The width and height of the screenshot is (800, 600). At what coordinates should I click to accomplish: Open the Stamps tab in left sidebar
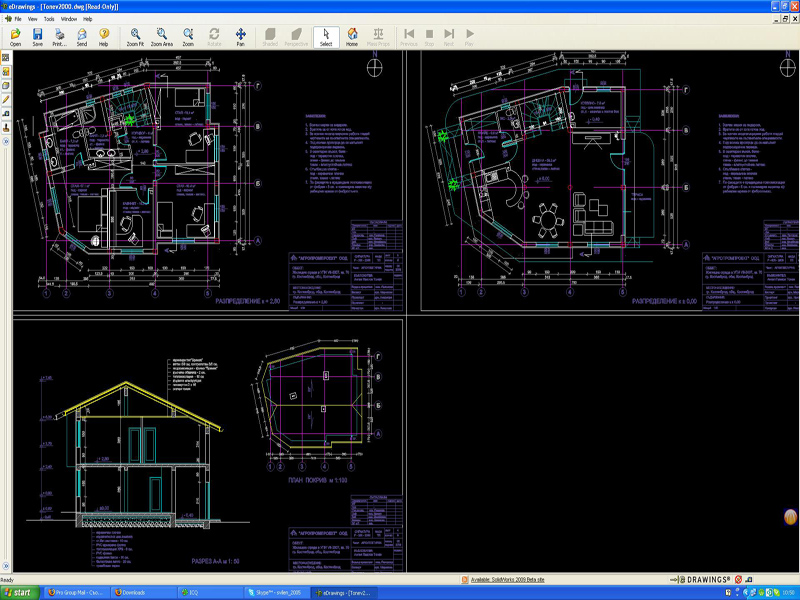5,128
